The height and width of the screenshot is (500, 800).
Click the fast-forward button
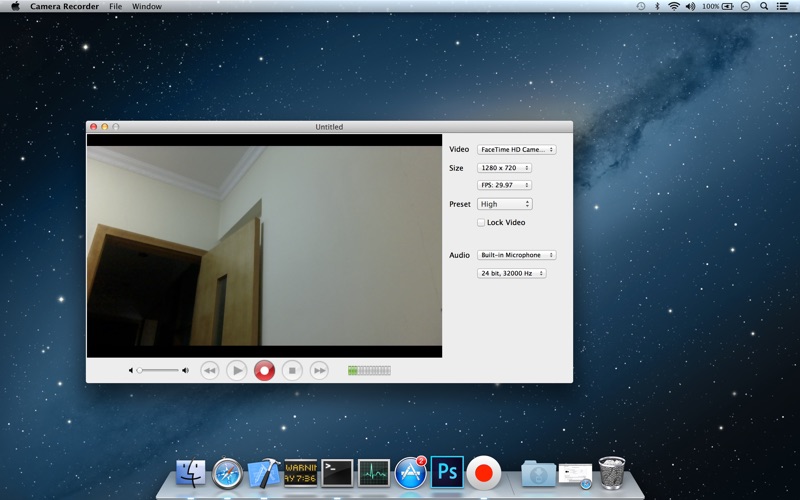tap(319, 370)
